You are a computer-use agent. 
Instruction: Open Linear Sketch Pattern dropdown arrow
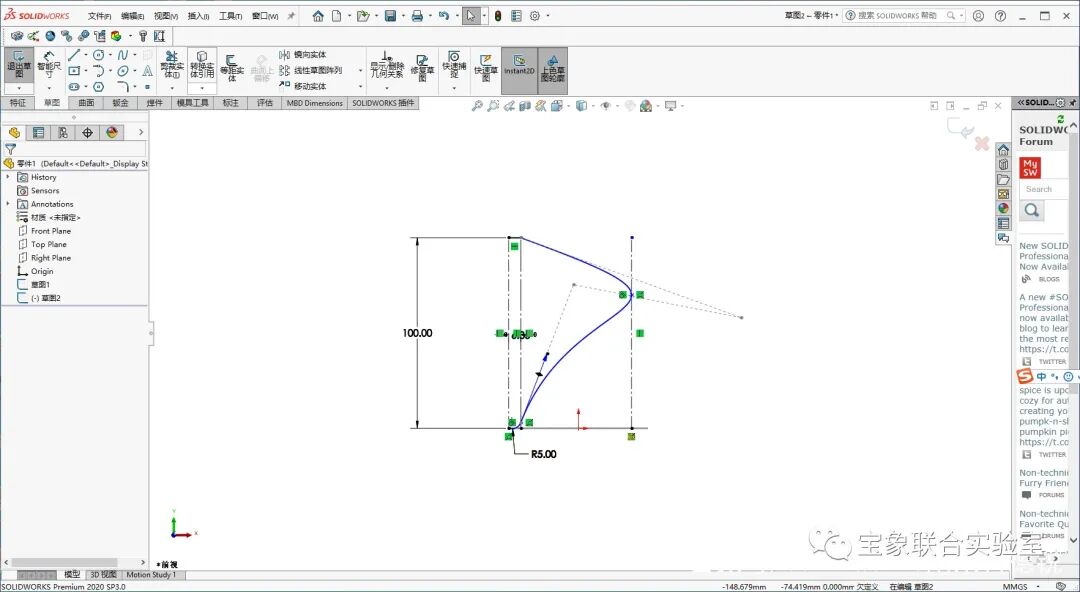pyautogui.click(x=360, y=70)
